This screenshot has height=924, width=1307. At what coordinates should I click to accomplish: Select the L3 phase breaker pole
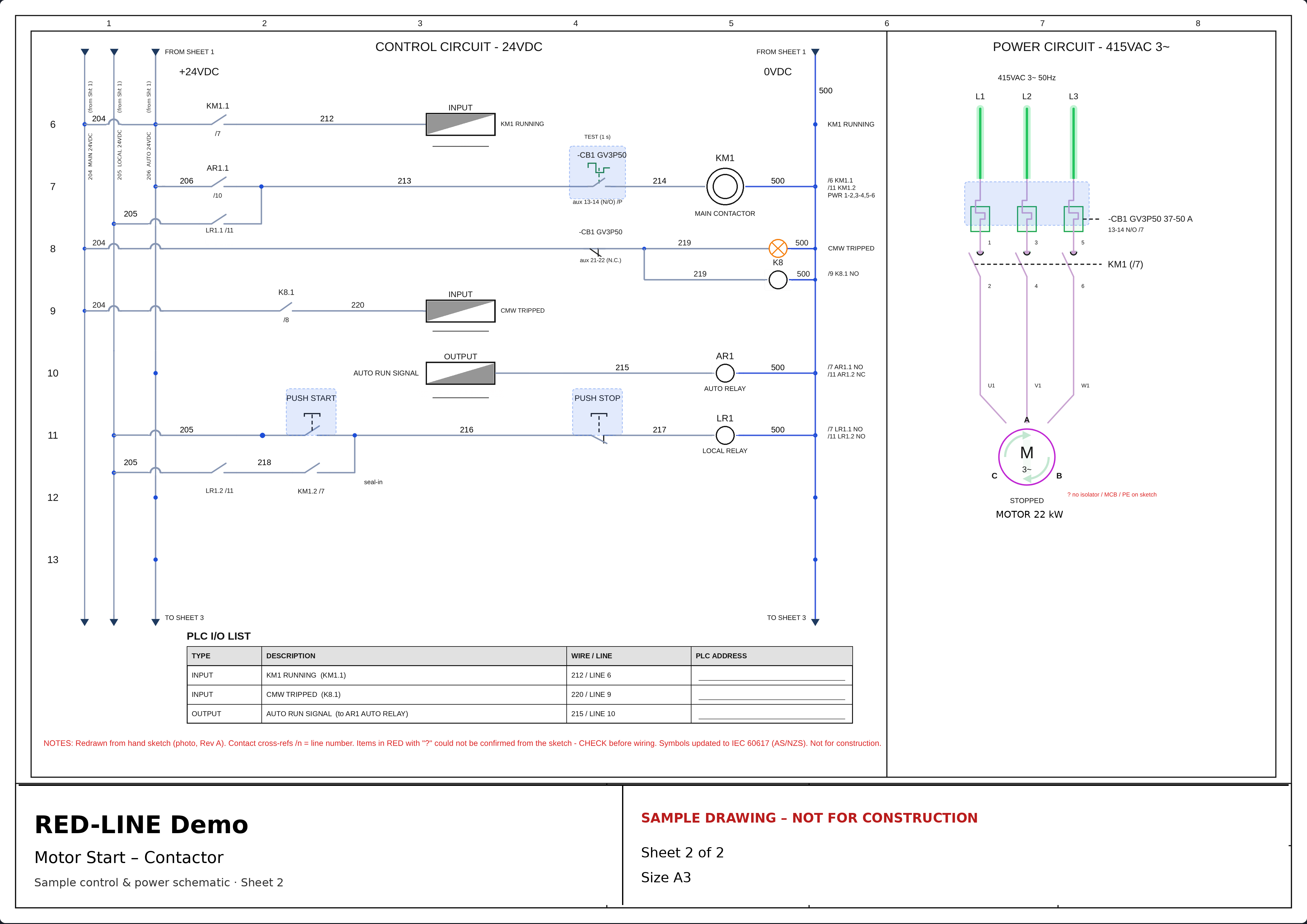[x=1073, y=219]
